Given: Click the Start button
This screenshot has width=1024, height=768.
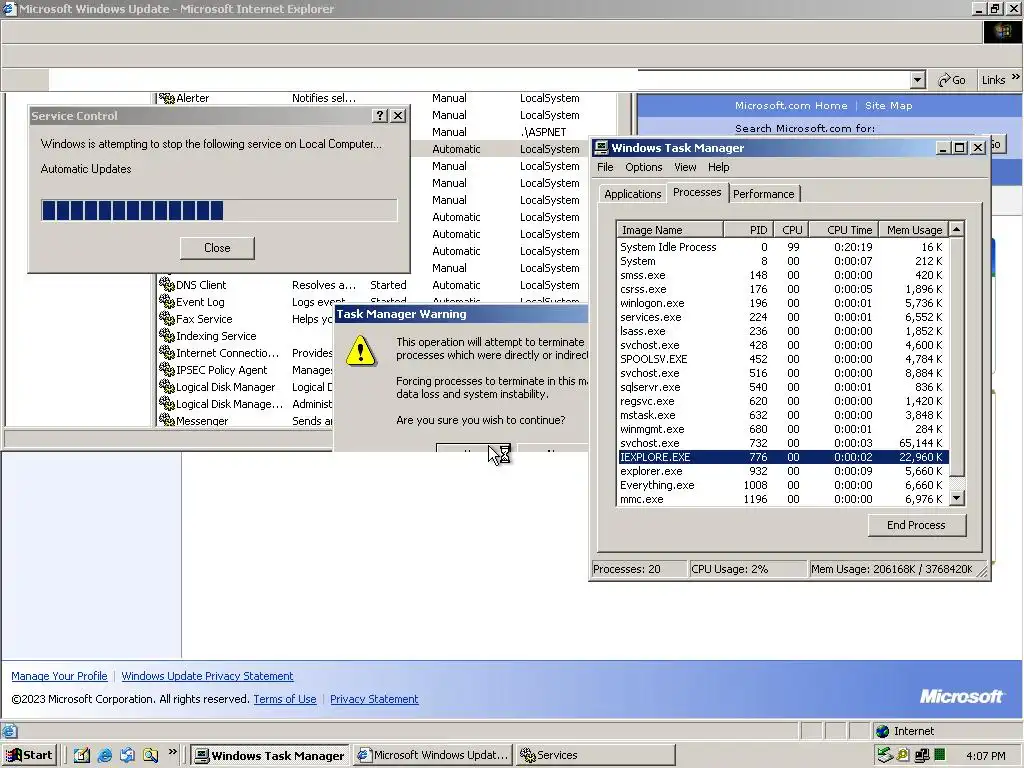Looking at the screenshot, I should click(x=30, y=755).
